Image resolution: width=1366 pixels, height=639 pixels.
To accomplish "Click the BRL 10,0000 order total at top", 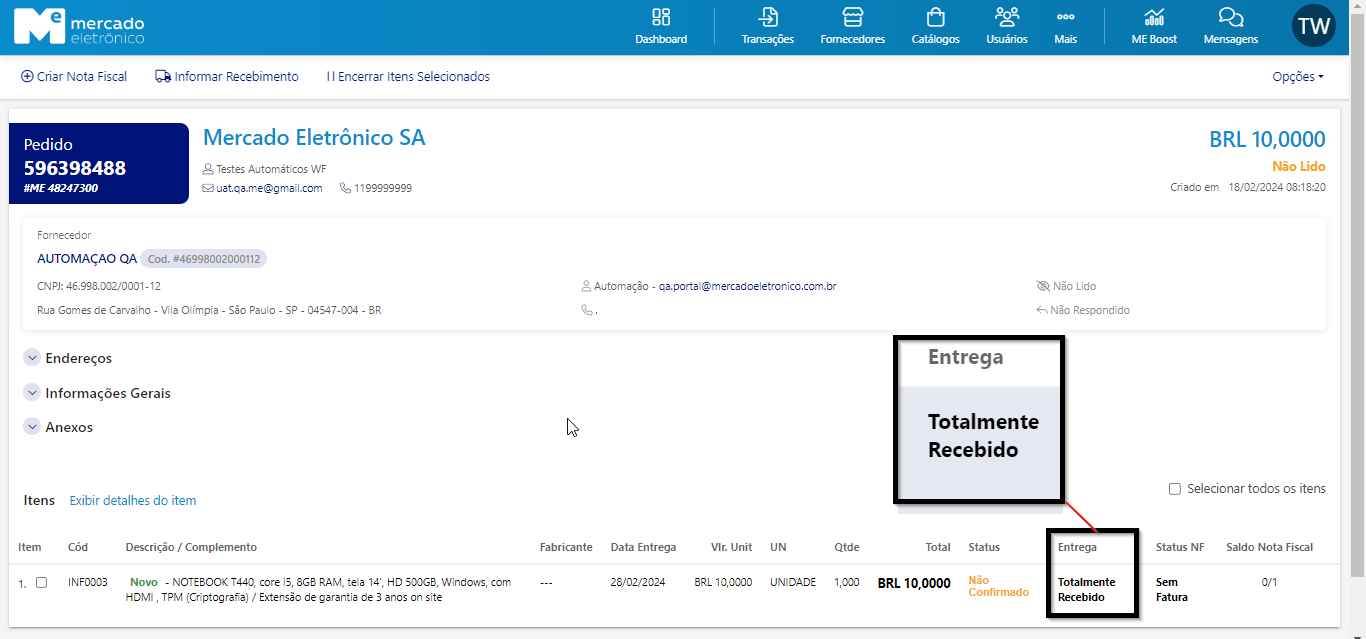I will coord(1267,140).
